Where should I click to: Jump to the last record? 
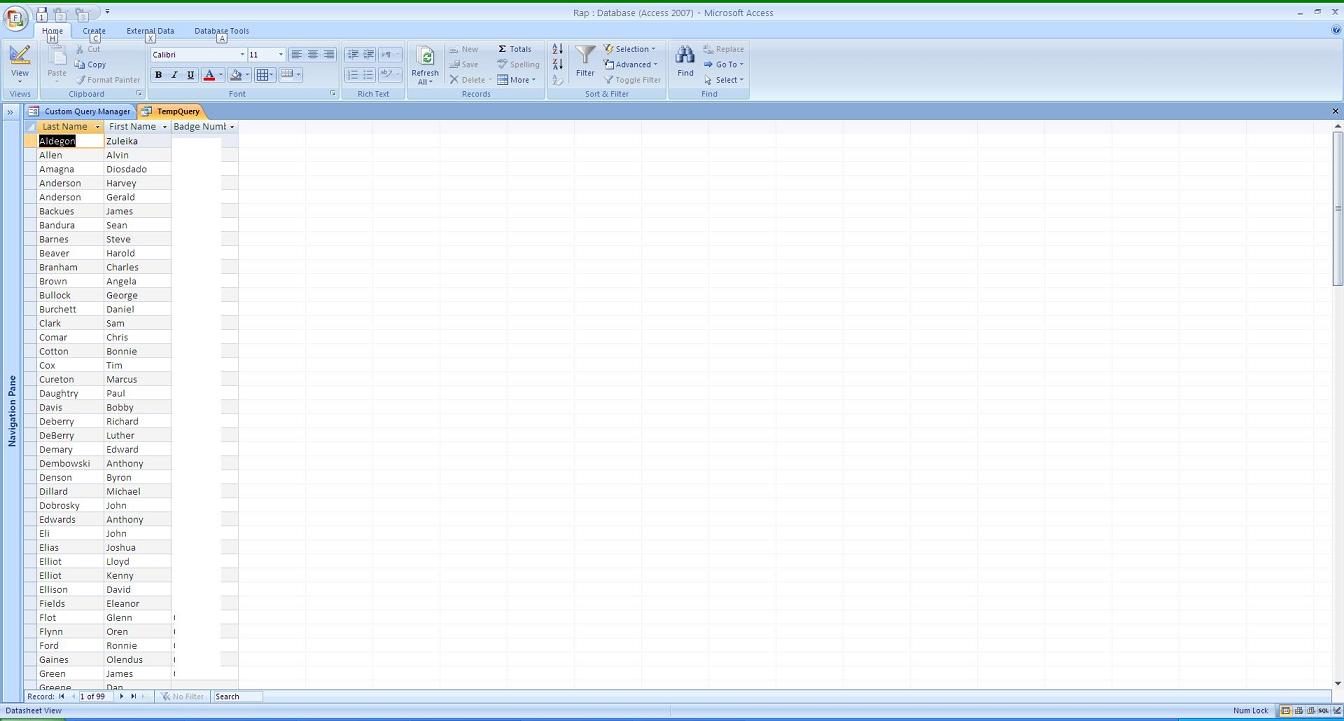point(134,697)
